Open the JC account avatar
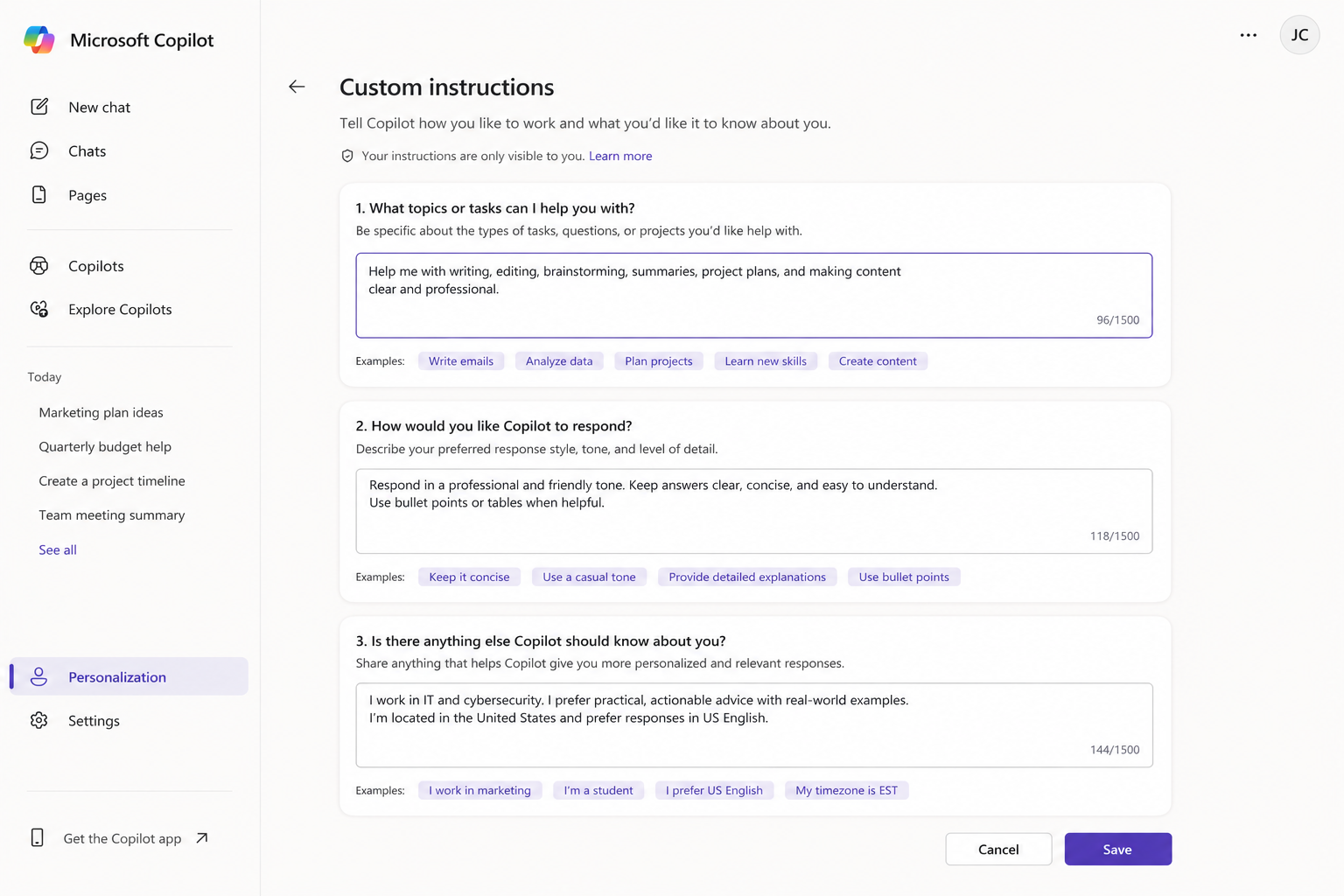Viewport: 1344px width, 896px height. click(x=1299, y=35)
